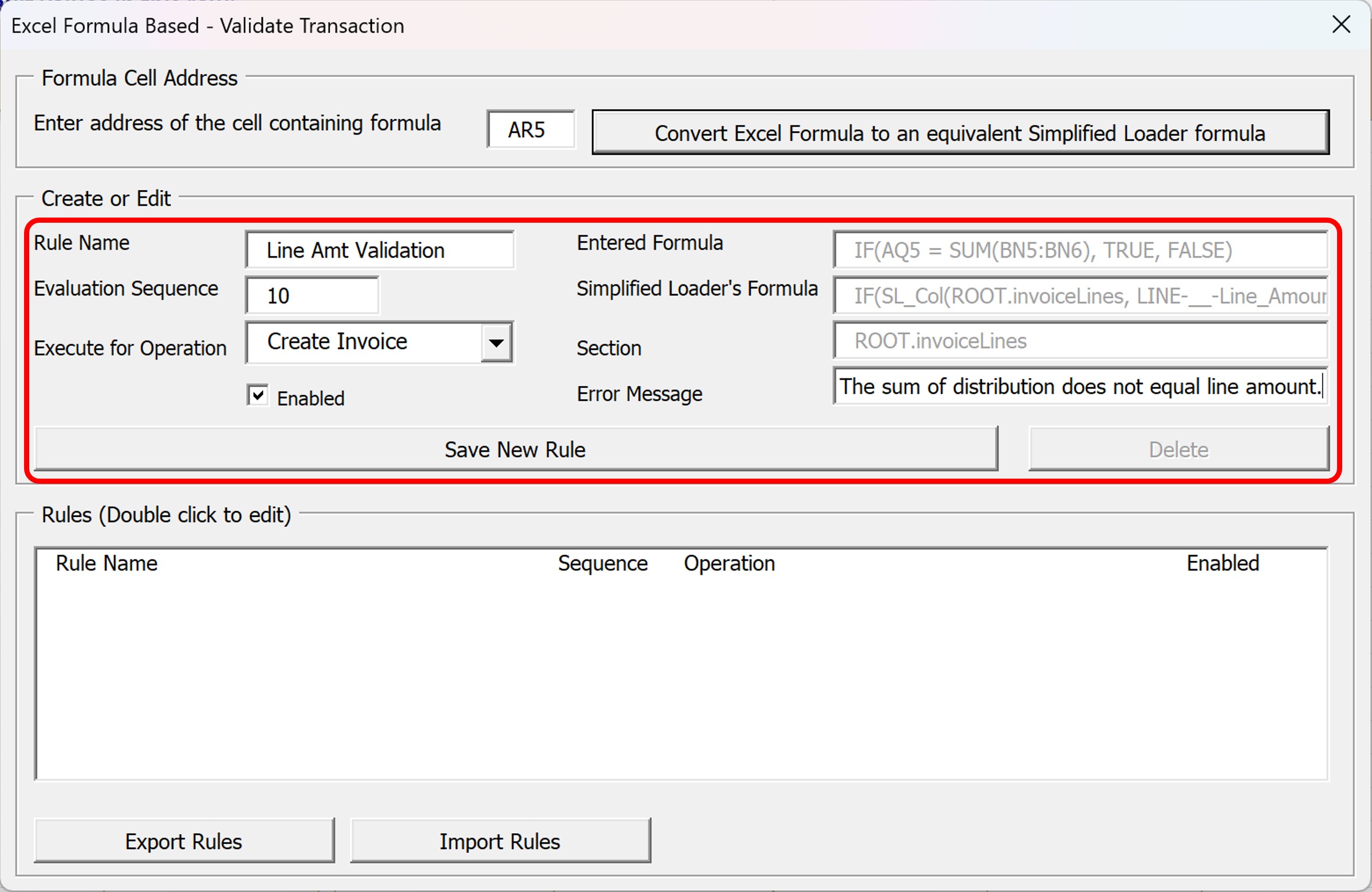Click the Enabled column header in rules list
The image size is (1372, 892).
point(1223,563)
